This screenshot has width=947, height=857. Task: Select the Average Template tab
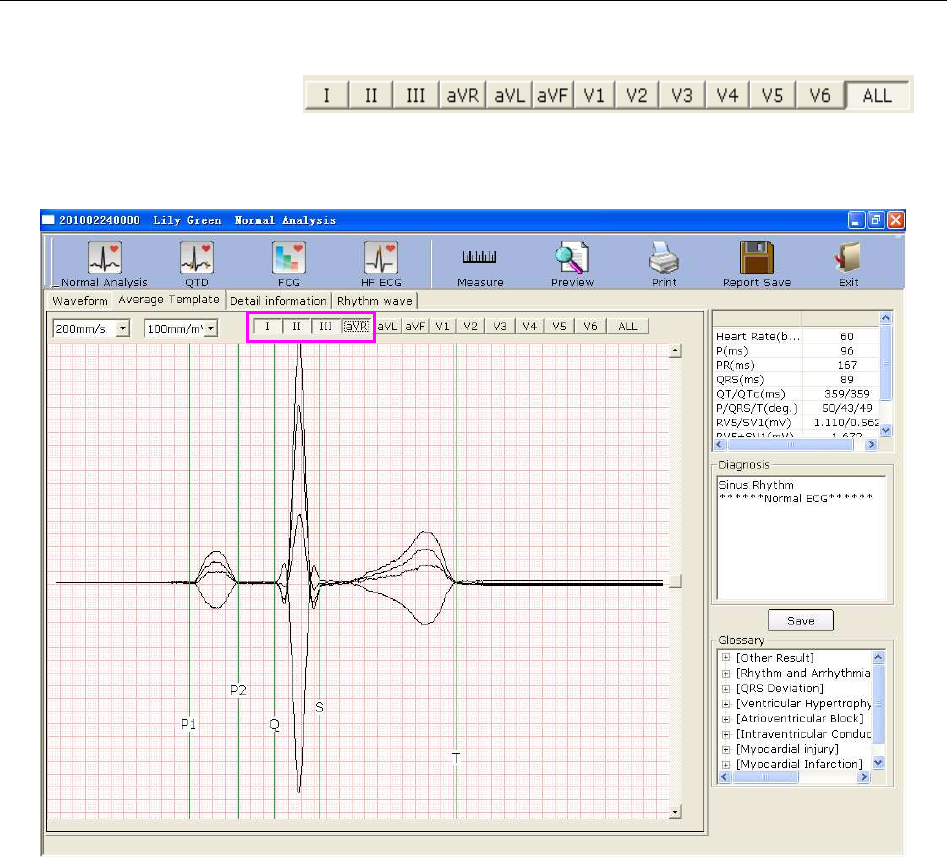(x=169, y=300)
